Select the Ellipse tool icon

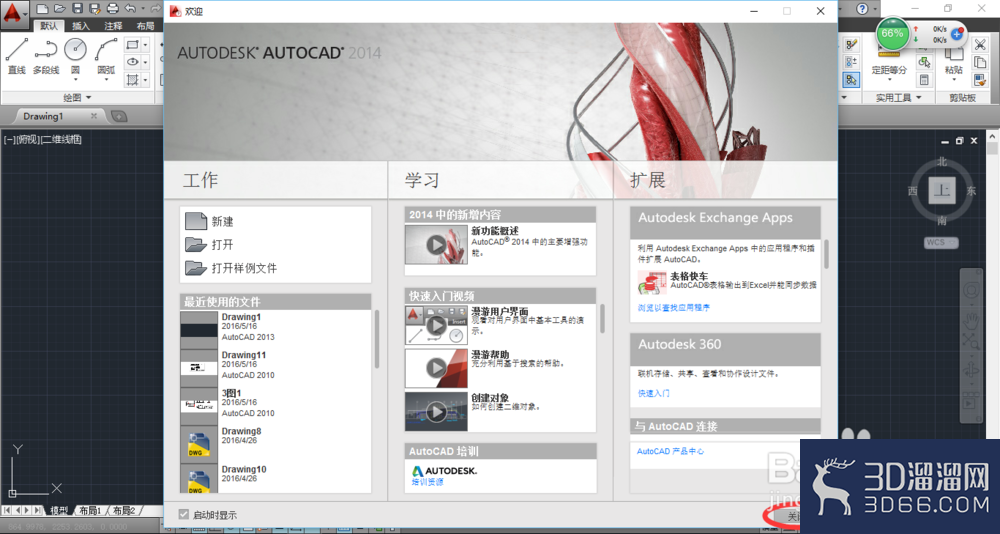132,62
